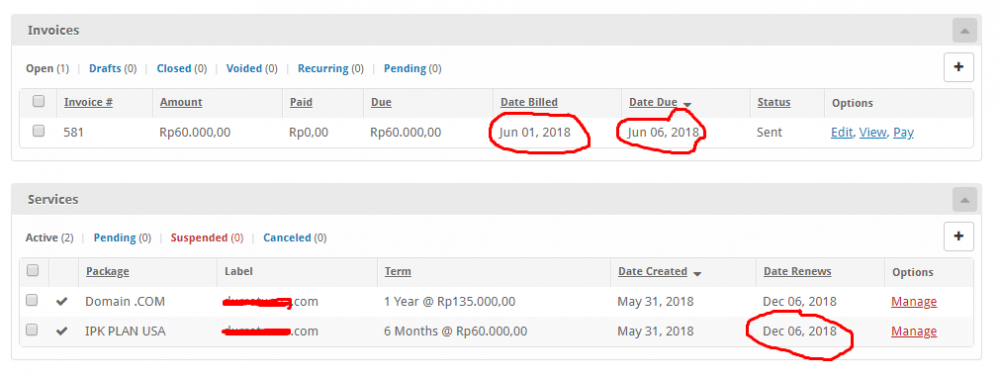Click the sort arrow next to Date Created
This screenshot has height=380, width=1000.
click(x=697, y=274)
